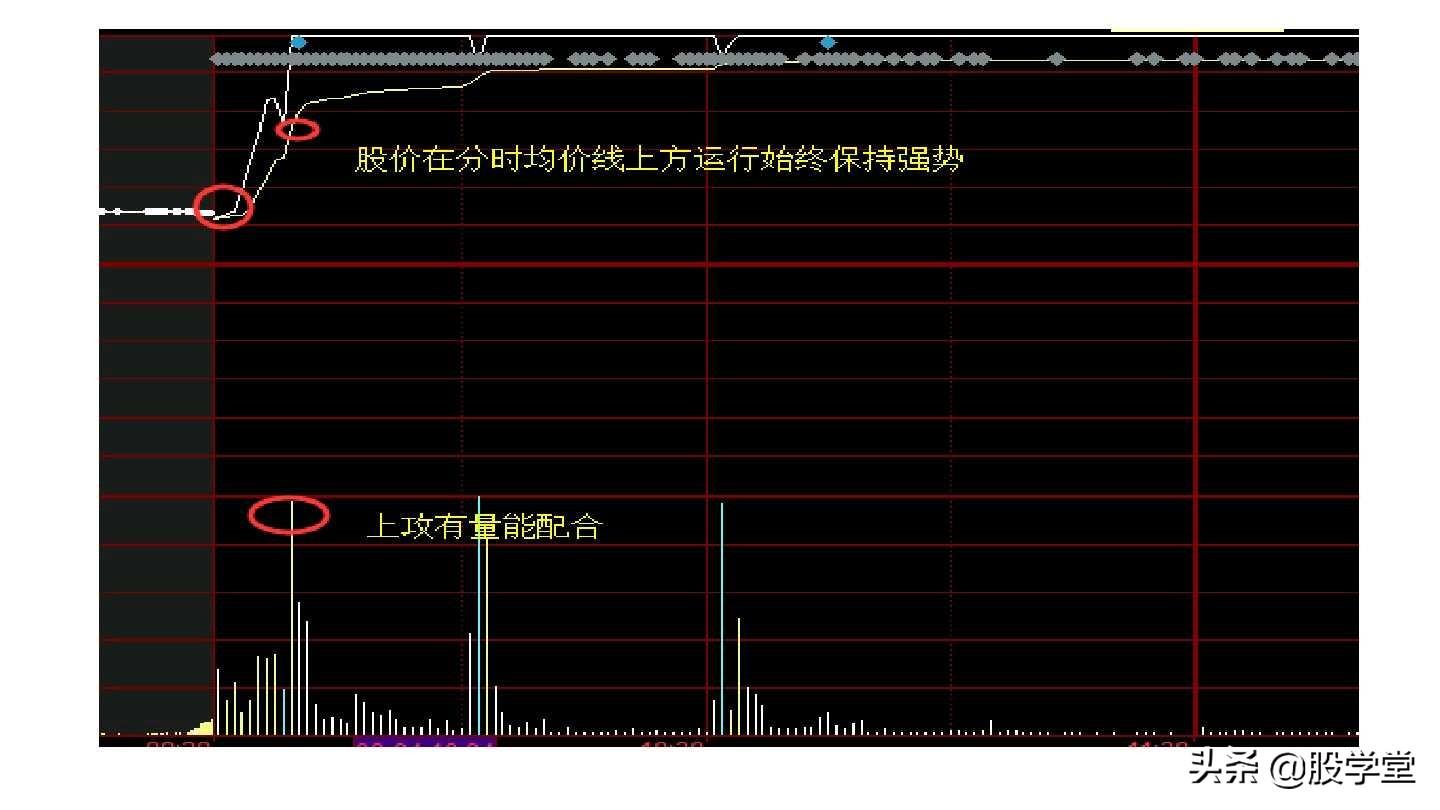Screen dimensions: 1440x810
Task: Select the purple highlighted time label
Action: [425, 745]
